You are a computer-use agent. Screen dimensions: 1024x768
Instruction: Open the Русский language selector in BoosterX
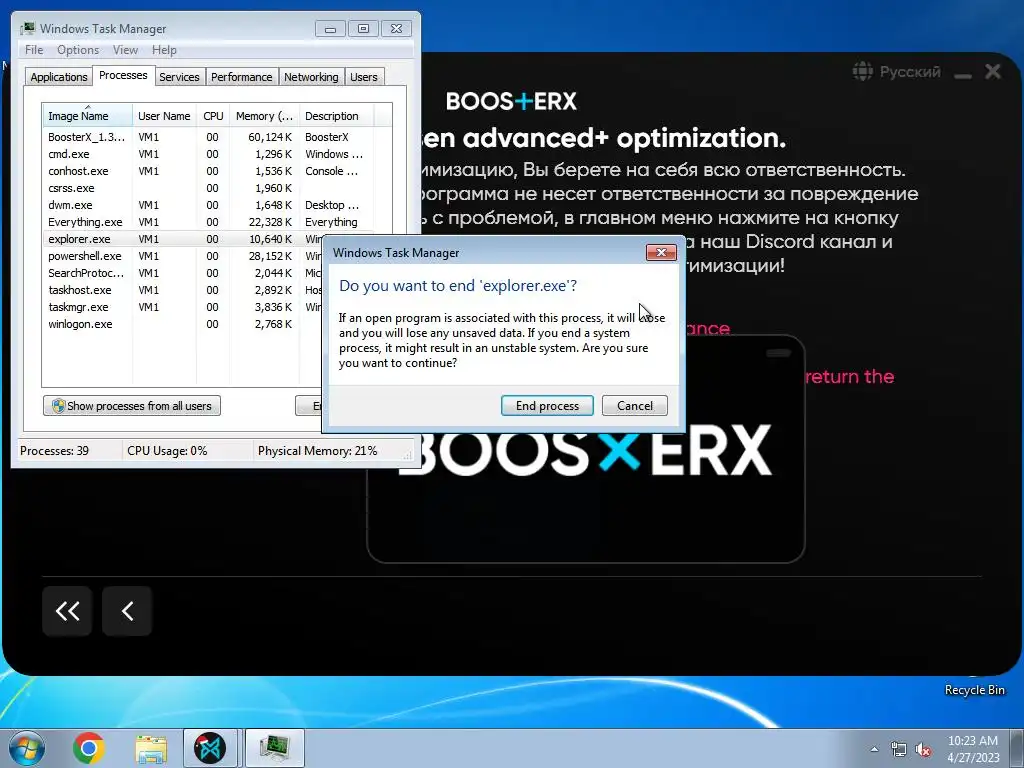tap(897, 71)
